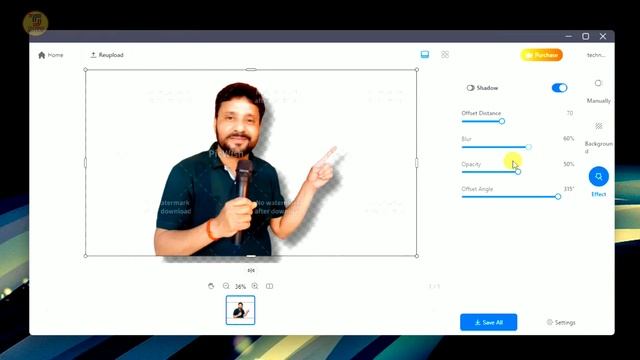
Task: Click the flip horizontal icon below canvas
Action: coord(251,270)
